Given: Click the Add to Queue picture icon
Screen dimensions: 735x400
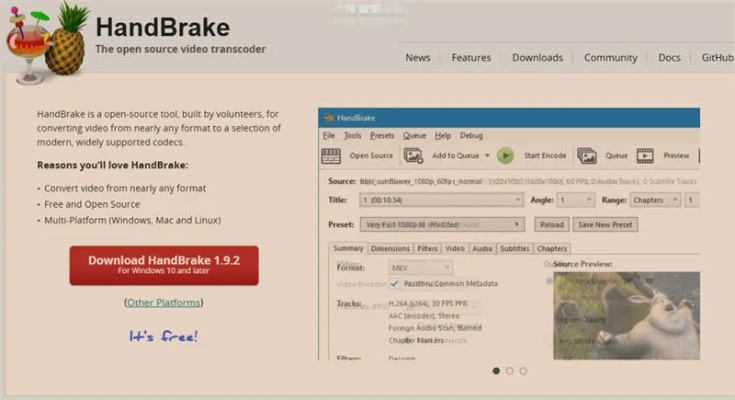Looking at the screenshot, I should 413,156.
